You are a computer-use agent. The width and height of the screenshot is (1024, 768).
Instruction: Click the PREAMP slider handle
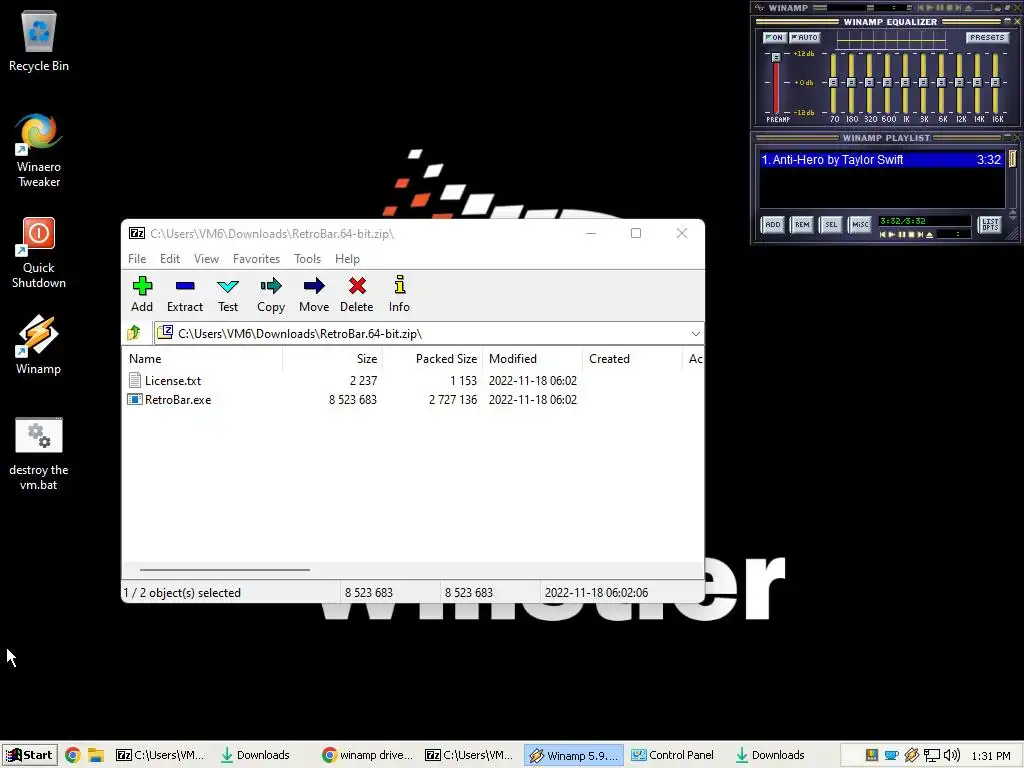tap(776, 57)
